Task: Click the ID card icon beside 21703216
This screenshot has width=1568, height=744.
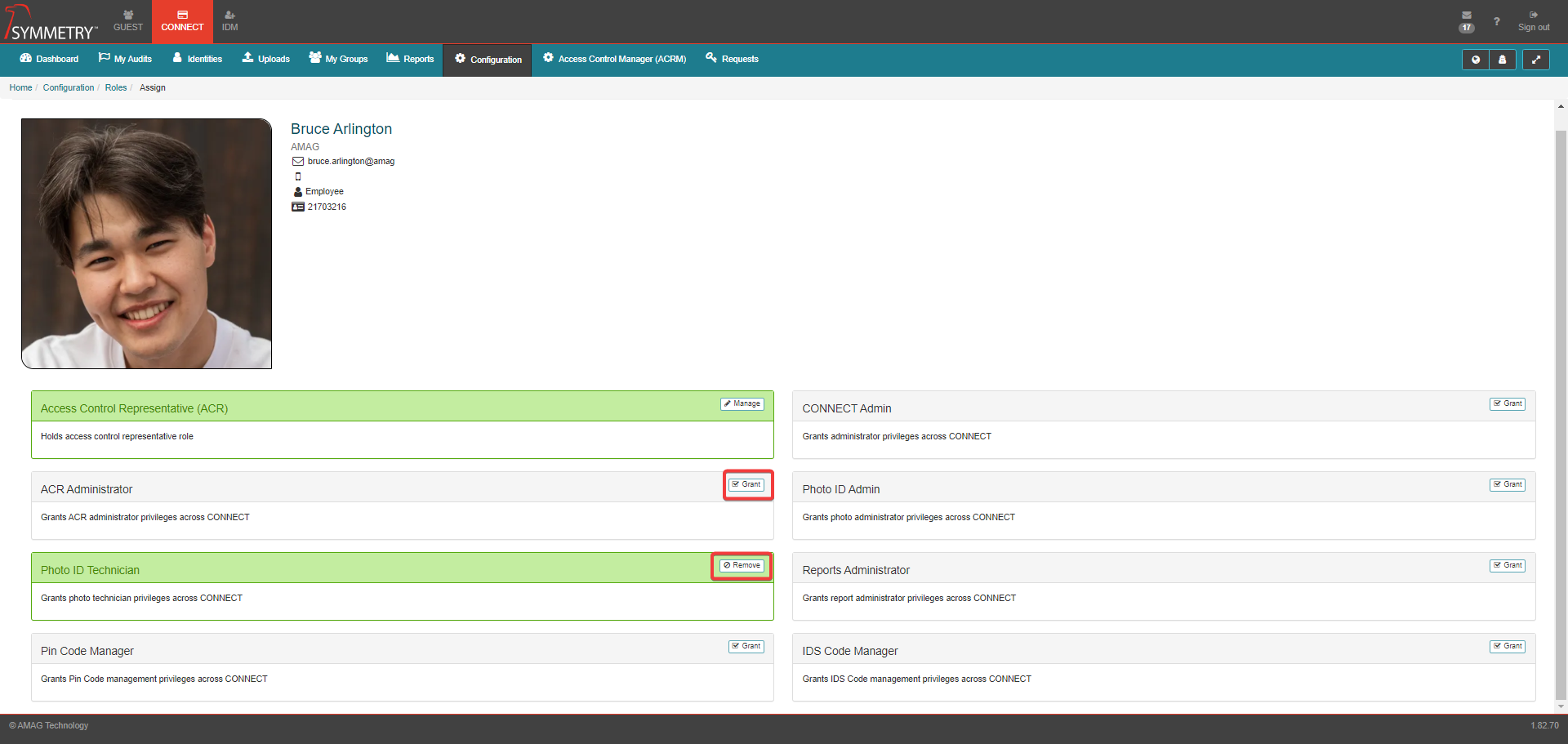Action: [x=298, y=207]
